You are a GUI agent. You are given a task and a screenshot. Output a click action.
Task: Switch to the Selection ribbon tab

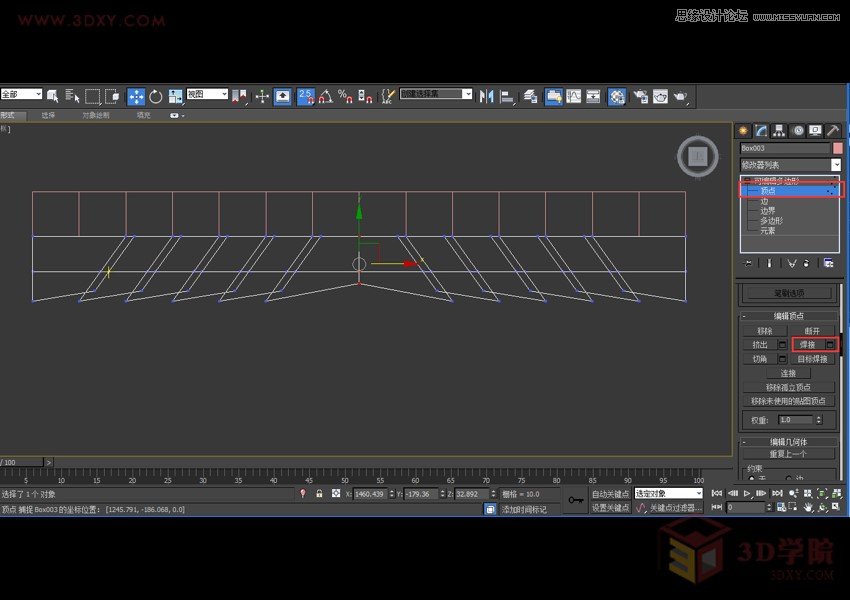[x=48, y=113]
